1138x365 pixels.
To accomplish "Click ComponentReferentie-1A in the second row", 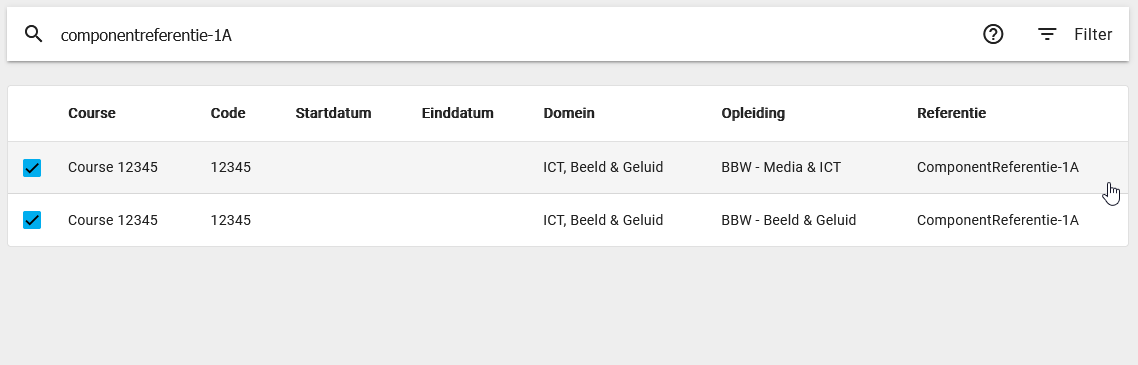I will pyautogui.click(x=998, y=220).
